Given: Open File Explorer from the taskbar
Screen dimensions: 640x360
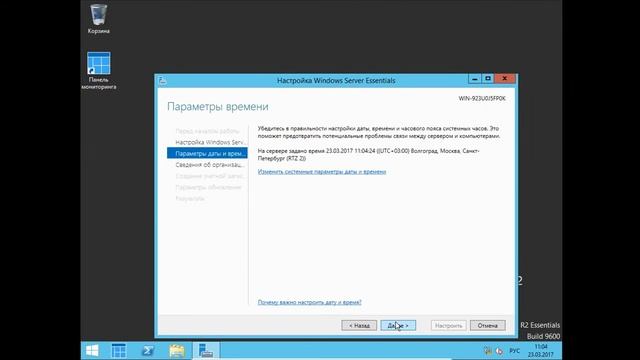Looking at the screenshot, I should [177, 351].
